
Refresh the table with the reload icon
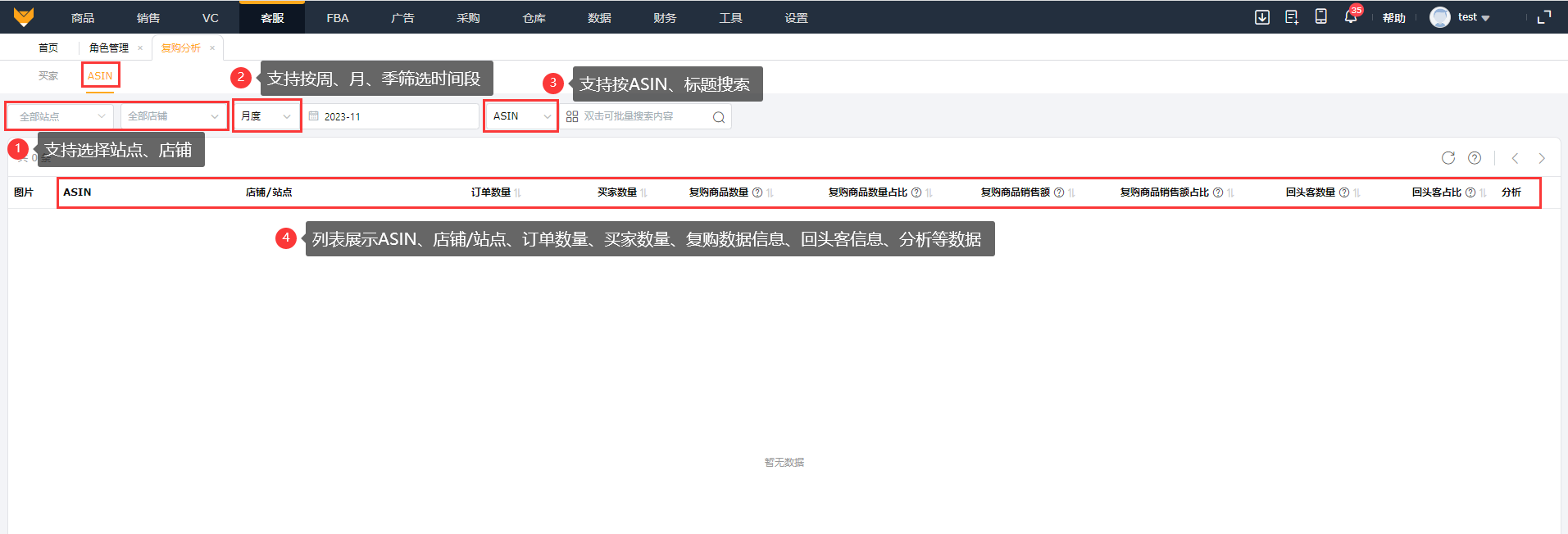tap(1448, 158)
